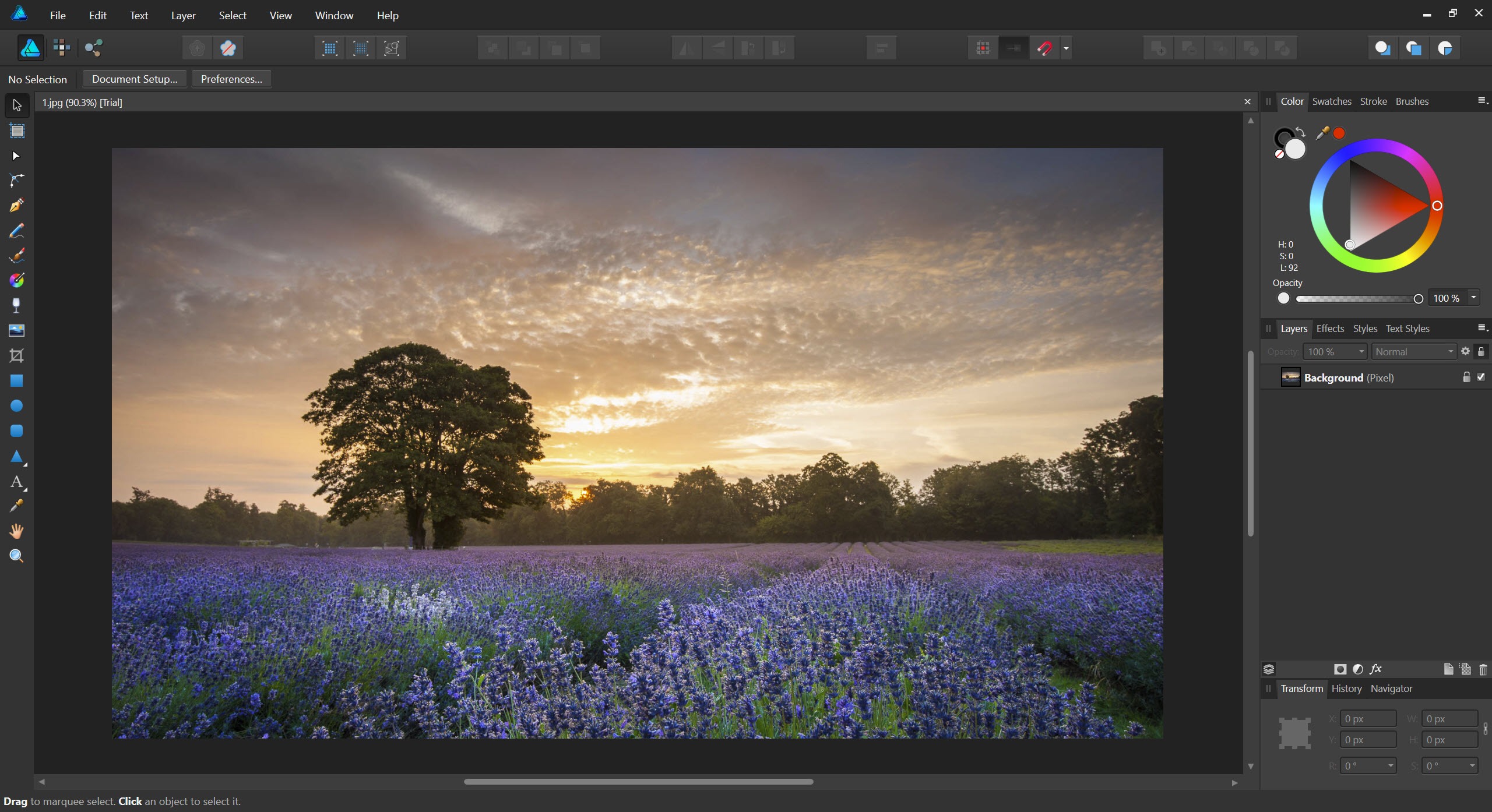The image size is (1492, 812).
Task: Open the Normal blend mode dropdown
Action: point(1413,352)
